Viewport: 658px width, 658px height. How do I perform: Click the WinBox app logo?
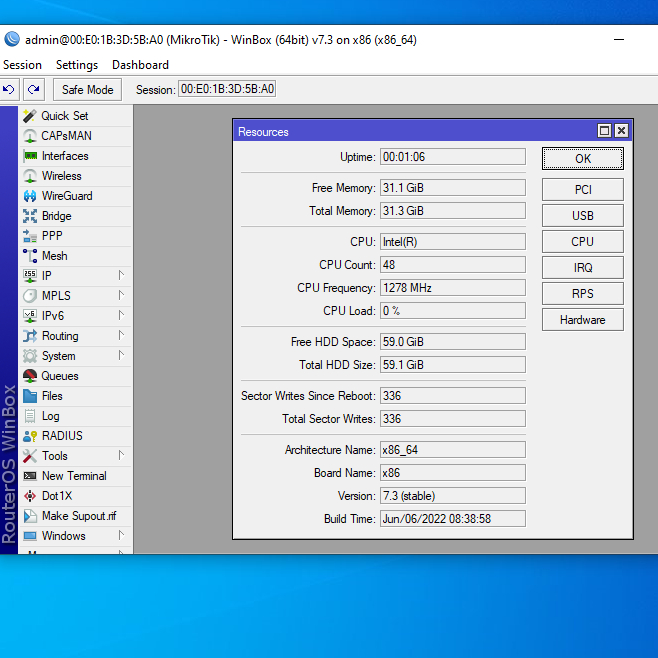(12, 39)
